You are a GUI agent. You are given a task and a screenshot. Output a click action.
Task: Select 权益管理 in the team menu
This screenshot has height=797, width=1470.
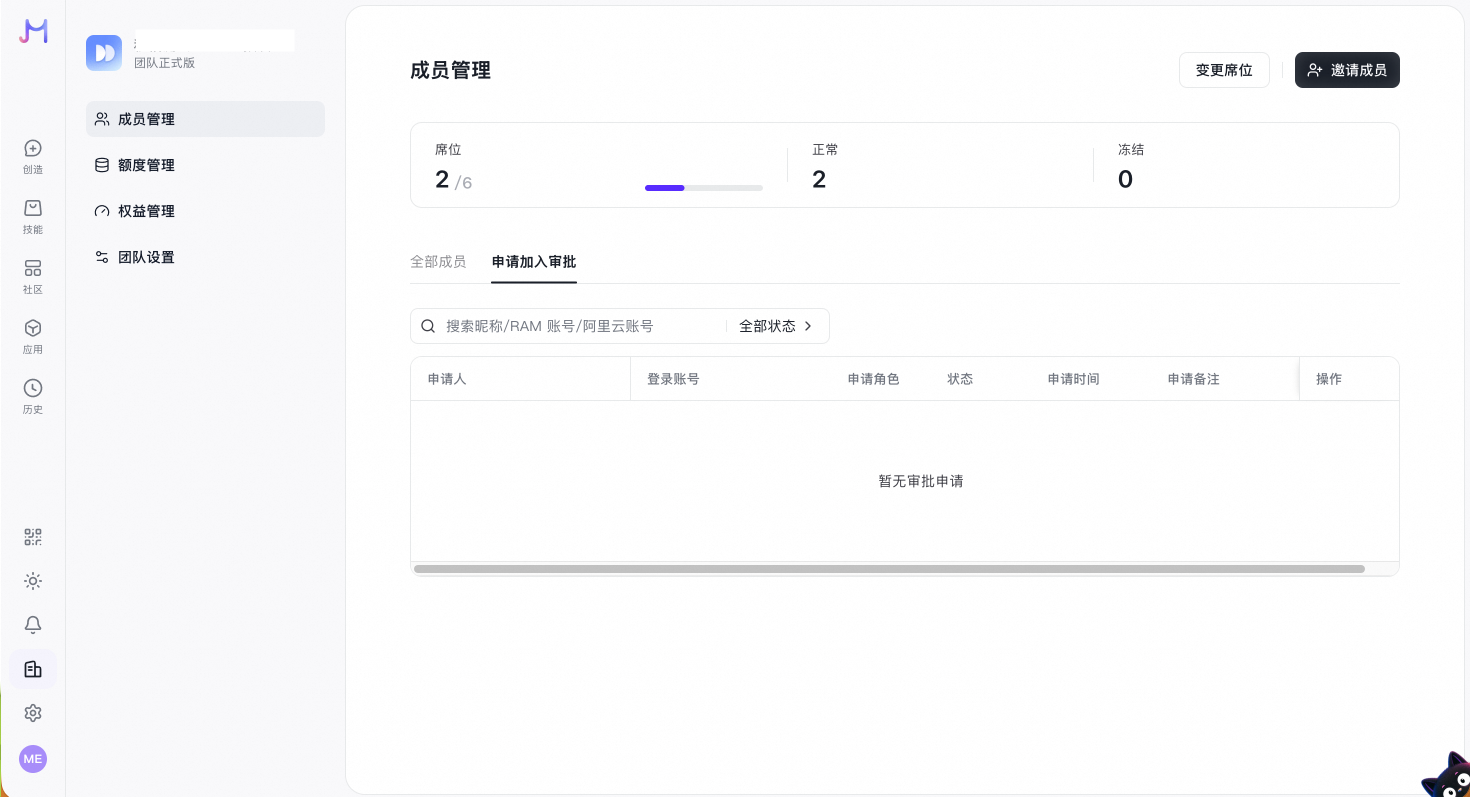click(x=205, y=211)
